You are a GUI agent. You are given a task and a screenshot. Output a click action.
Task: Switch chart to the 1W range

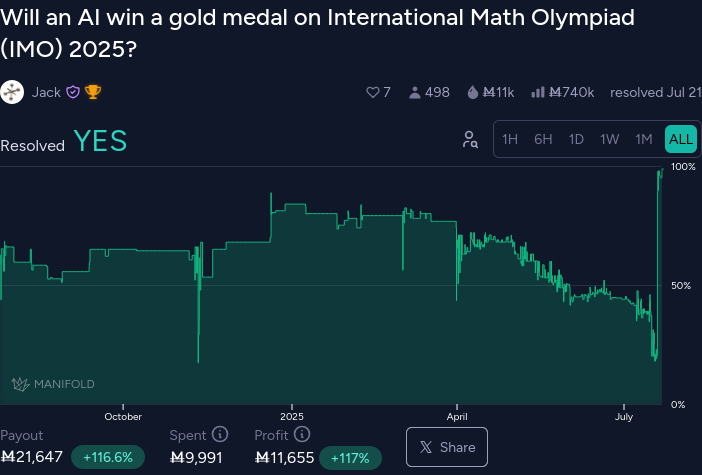tap(609, 139)
